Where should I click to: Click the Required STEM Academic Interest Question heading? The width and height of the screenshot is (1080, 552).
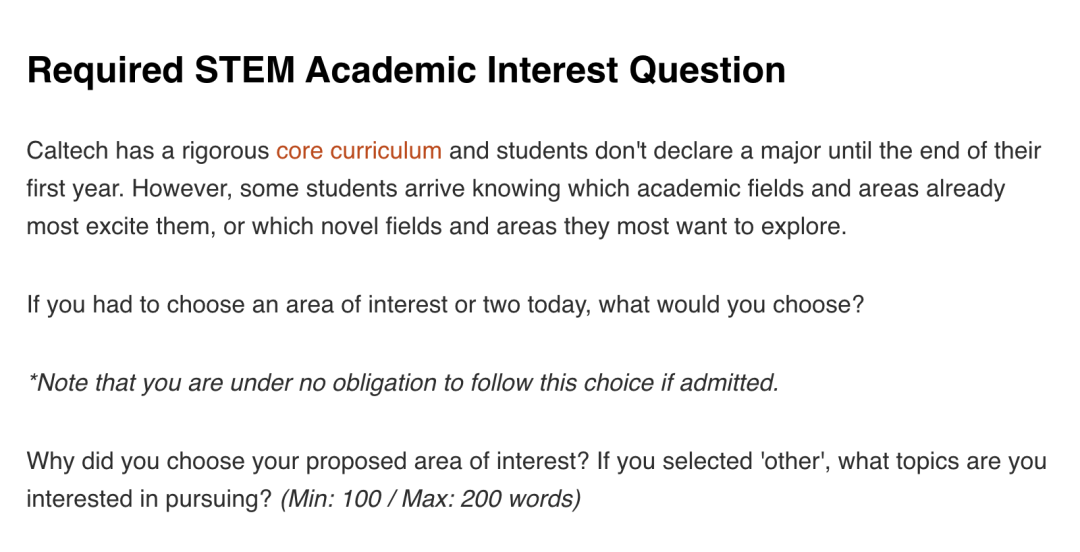(406, 70)
